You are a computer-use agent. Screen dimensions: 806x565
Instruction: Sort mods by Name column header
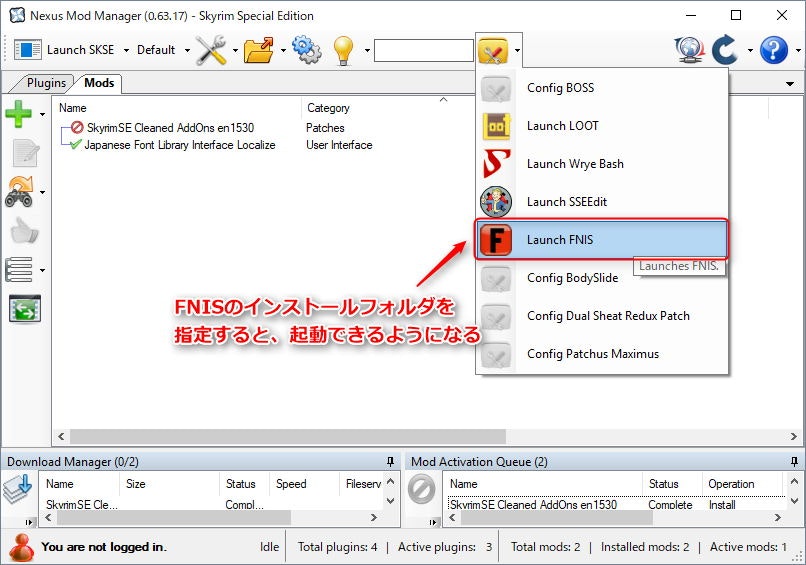coord(72,108)
